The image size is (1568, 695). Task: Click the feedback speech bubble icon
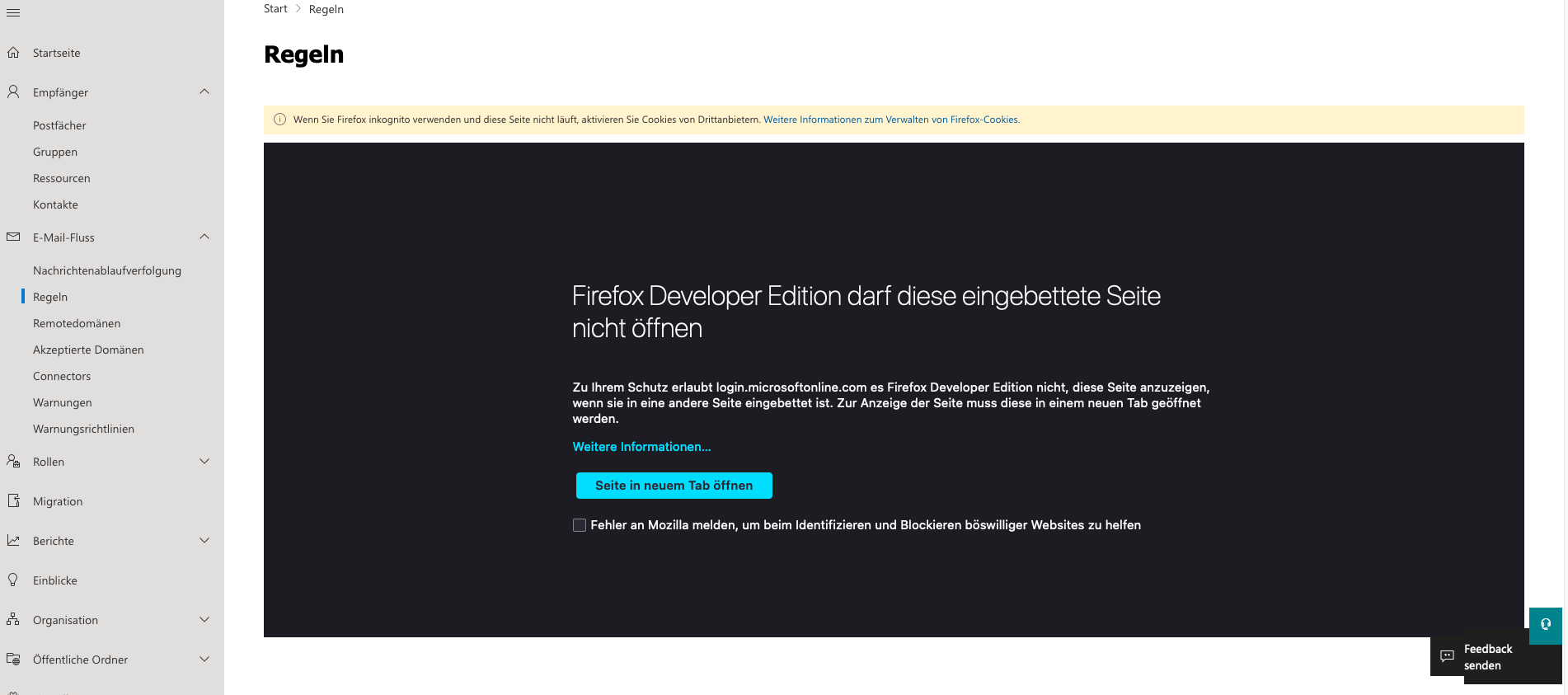[x=1447, y=657]
